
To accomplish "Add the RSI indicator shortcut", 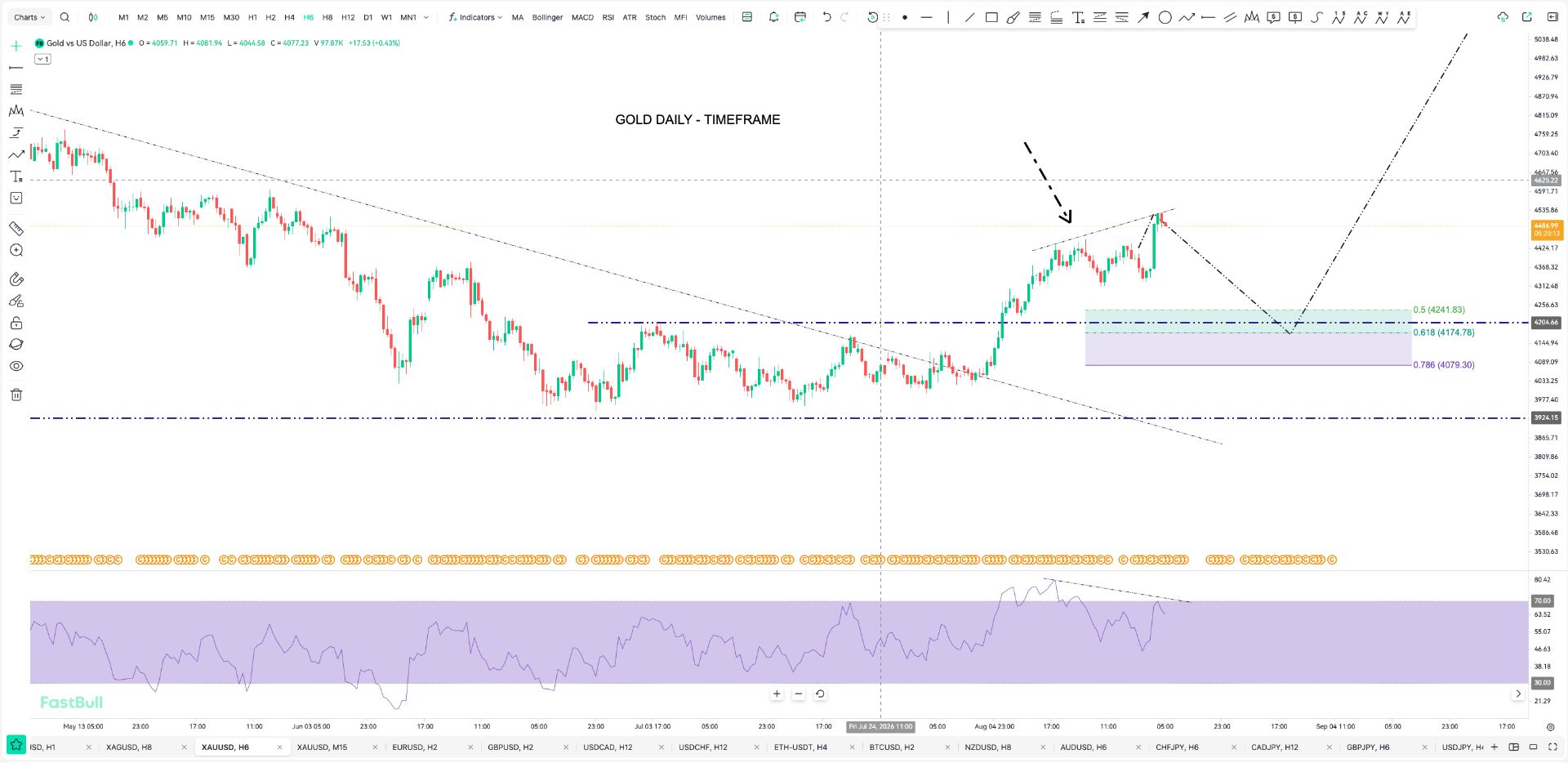I will [x=608, y=17].
